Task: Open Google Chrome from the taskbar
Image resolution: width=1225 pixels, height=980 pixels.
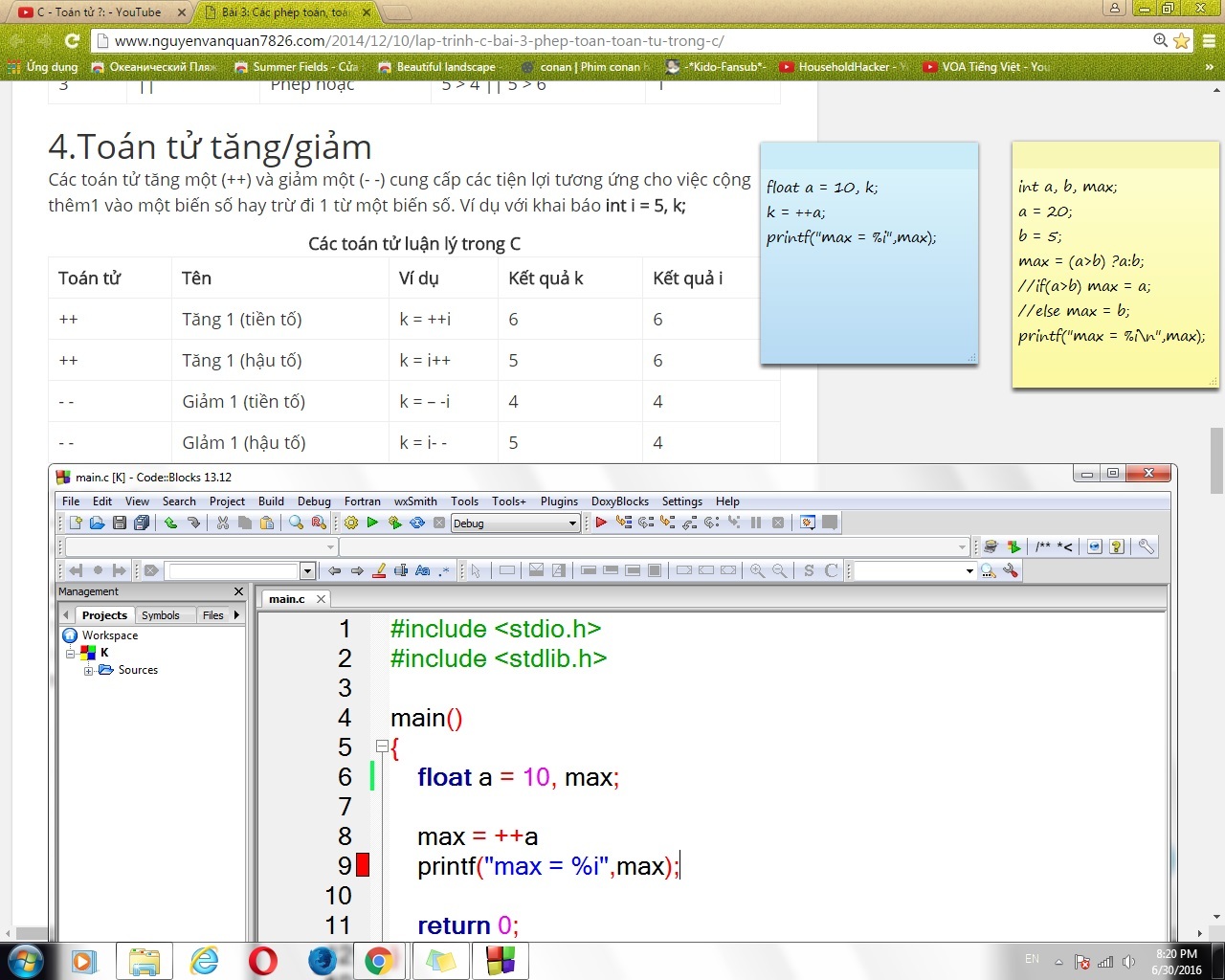Action: (379, 960)
